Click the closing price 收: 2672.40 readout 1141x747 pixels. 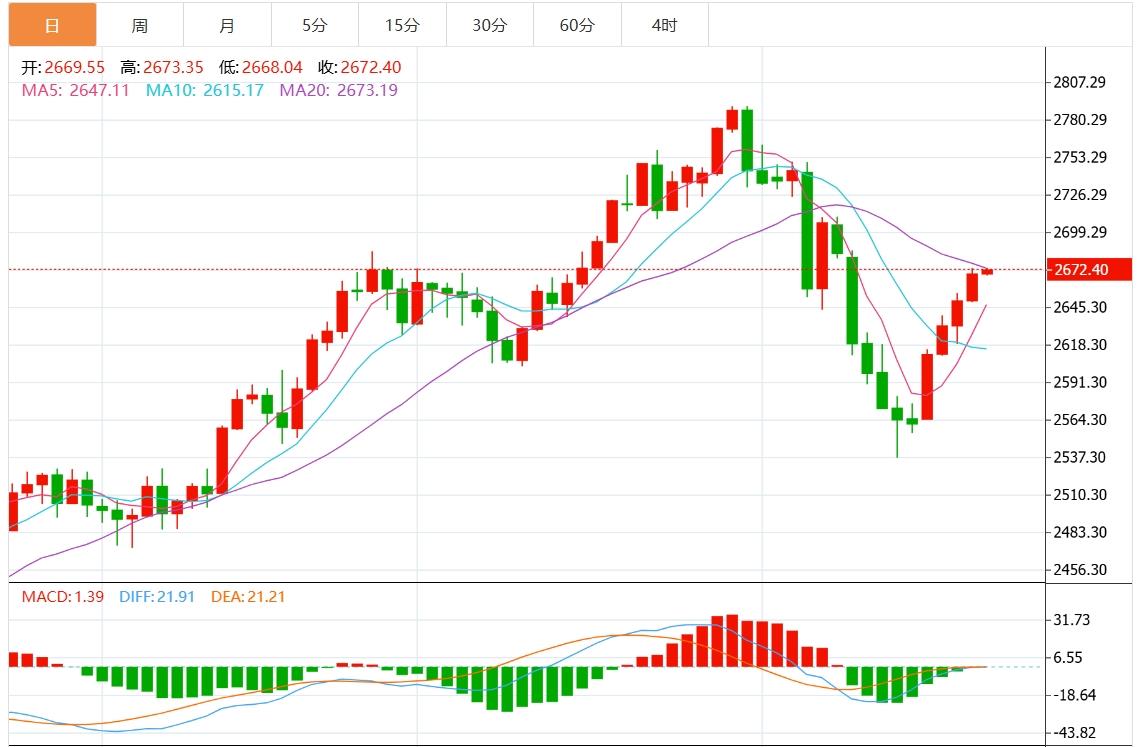point(359,68)
